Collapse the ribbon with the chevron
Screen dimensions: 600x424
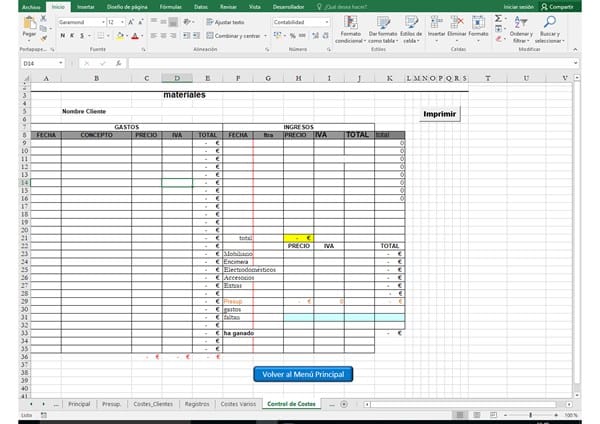[575, 50]
